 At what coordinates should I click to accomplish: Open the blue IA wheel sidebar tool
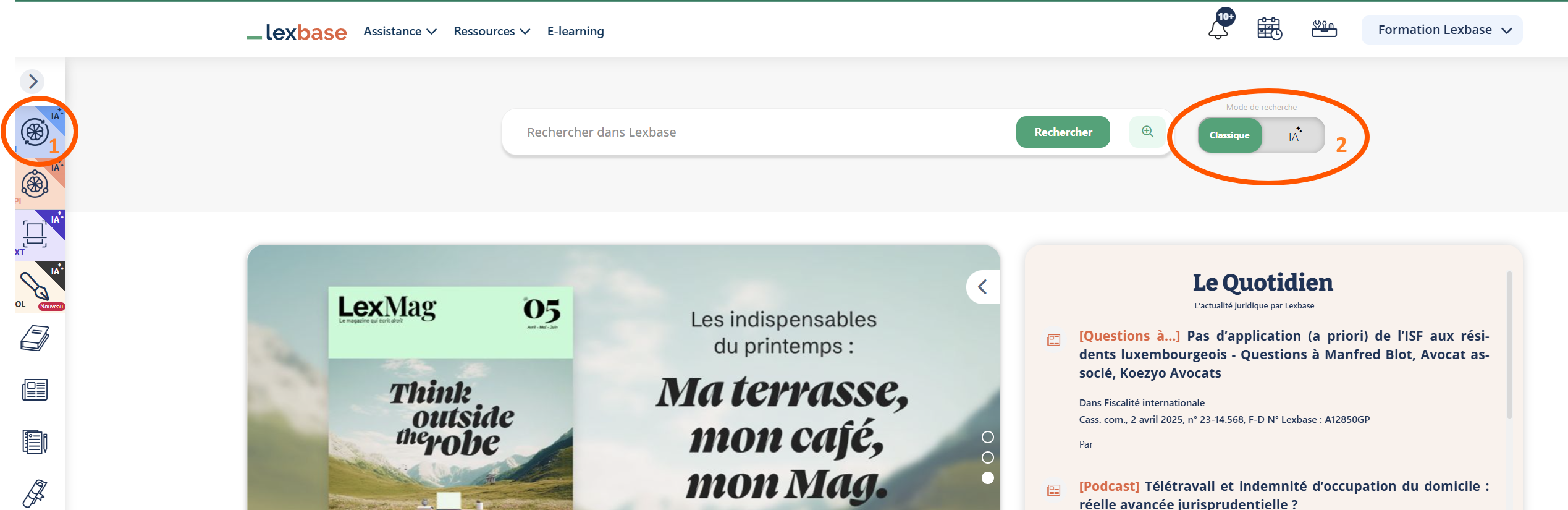36,132
